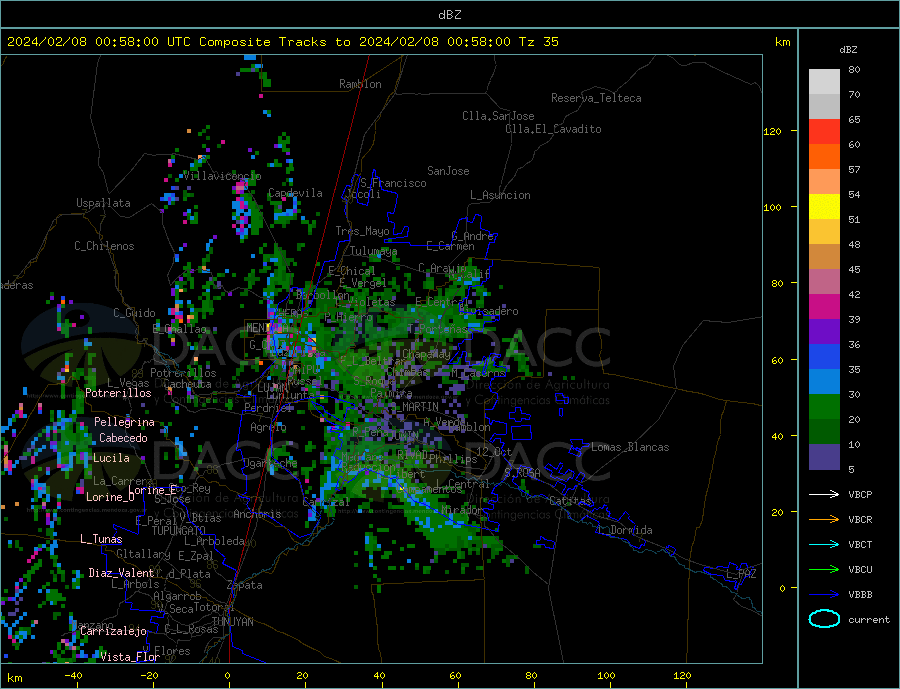Click the 'S.ROSA' place label

(x=522, y=473)
